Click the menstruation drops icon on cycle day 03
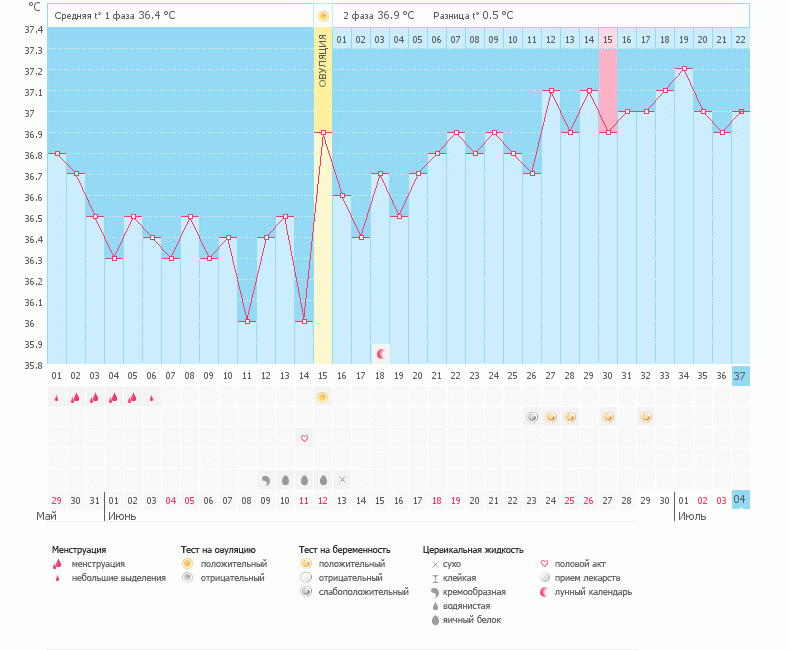 tap(95, 397)
